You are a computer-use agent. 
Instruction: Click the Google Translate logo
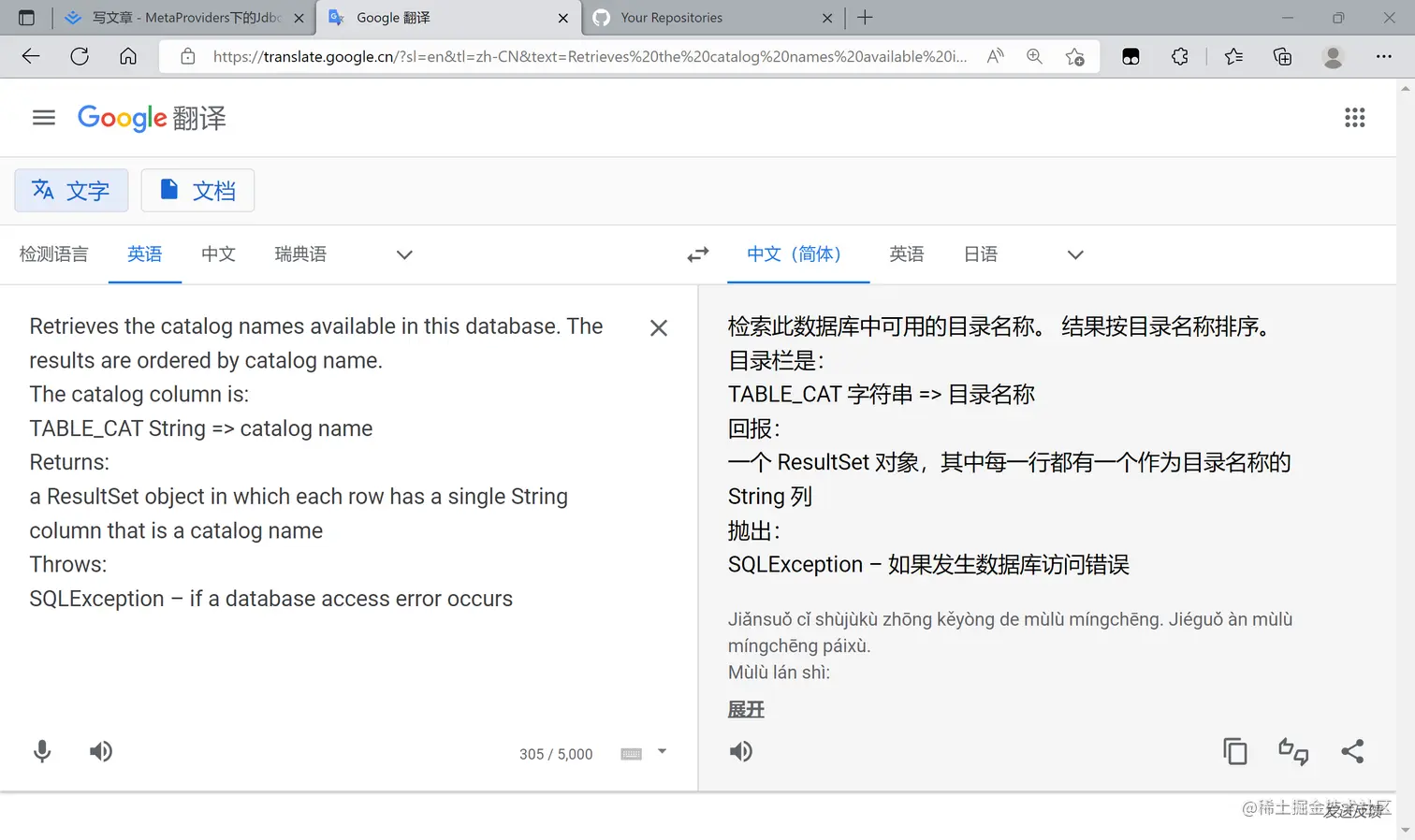(x=152, y=118)
